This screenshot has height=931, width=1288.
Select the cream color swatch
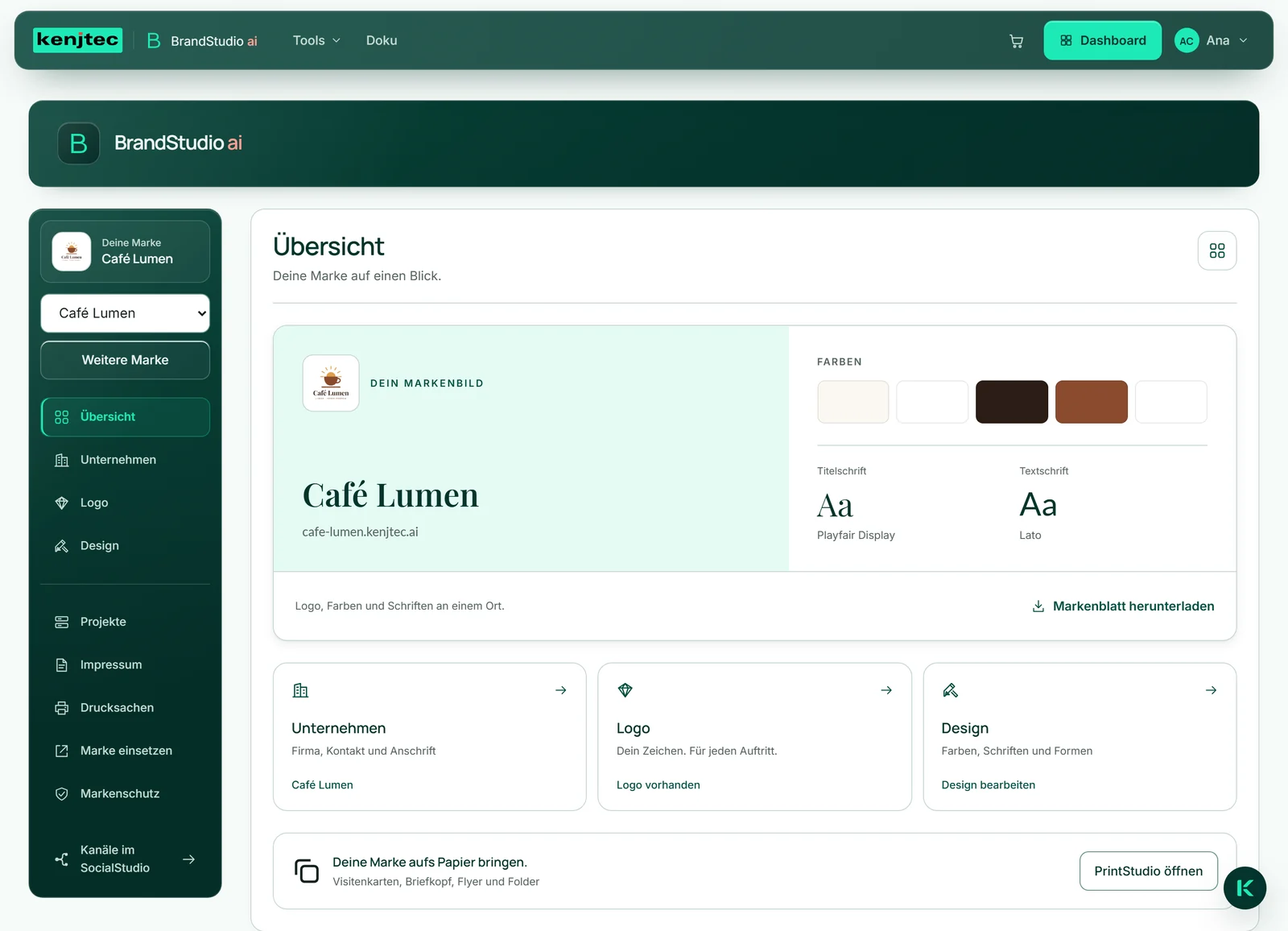853,402
